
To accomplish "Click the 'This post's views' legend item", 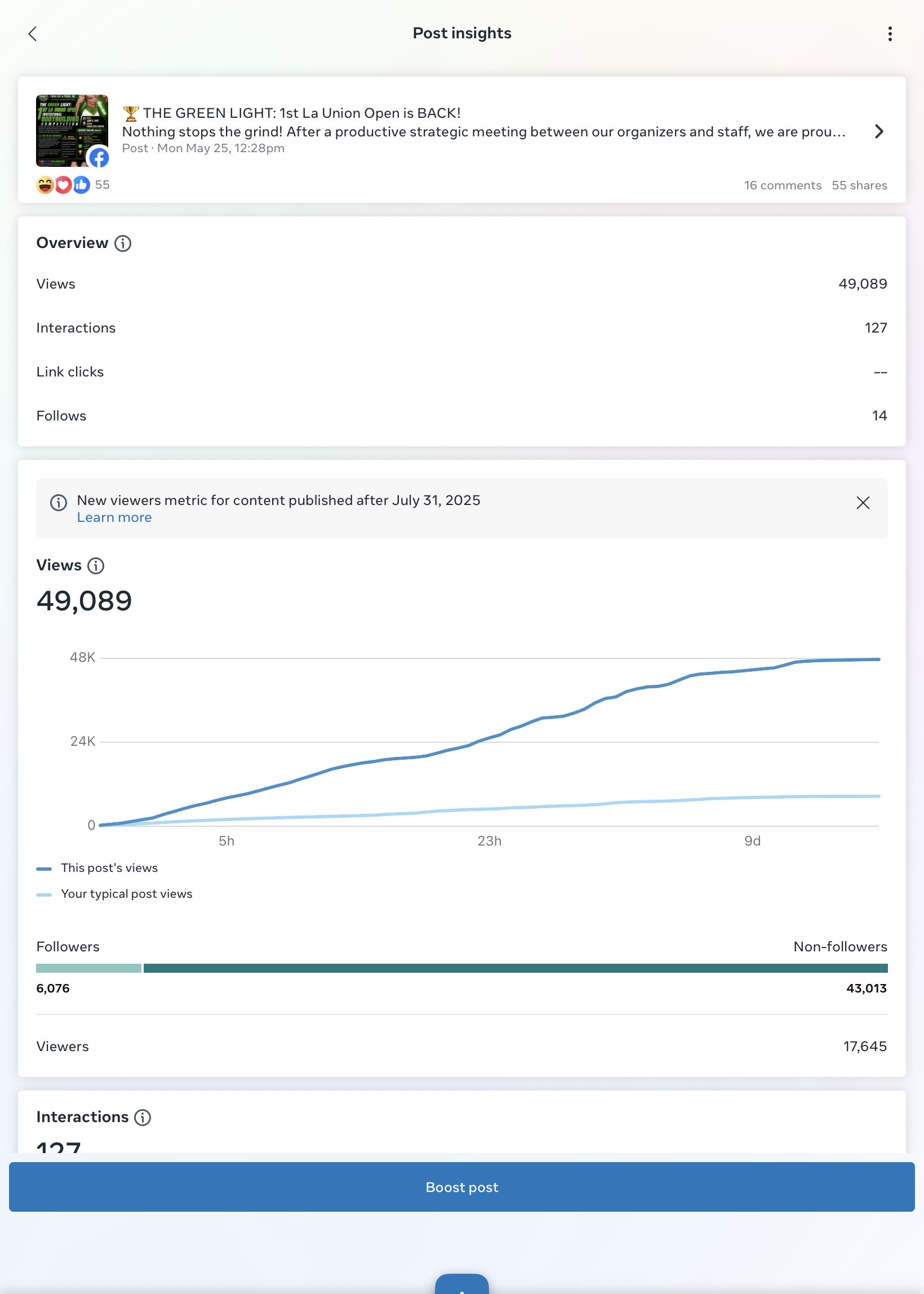I will pos(97,868).
